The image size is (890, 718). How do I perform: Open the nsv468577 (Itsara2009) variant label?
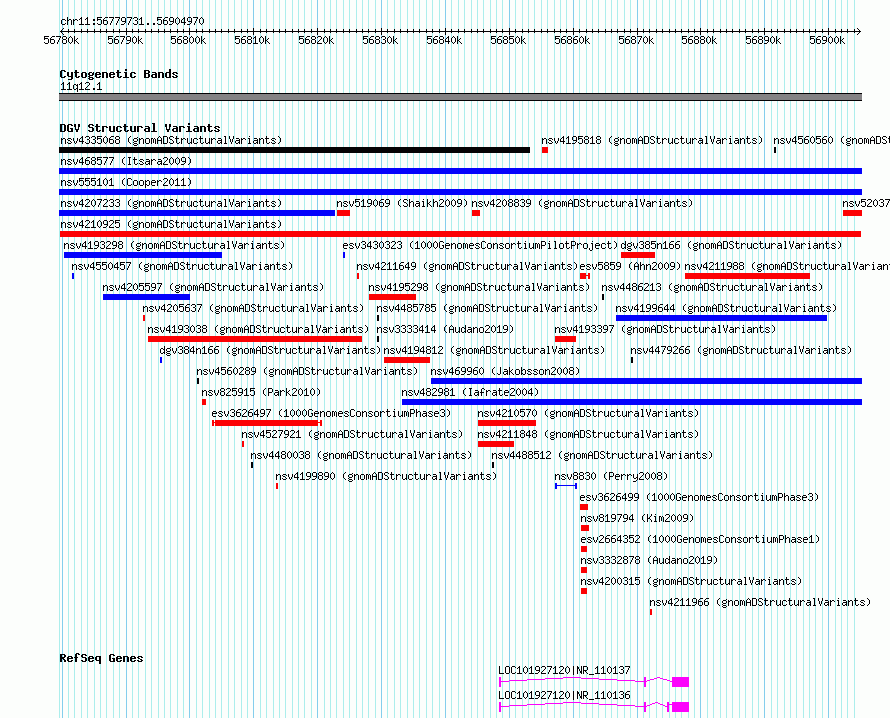tap(126, 161)
